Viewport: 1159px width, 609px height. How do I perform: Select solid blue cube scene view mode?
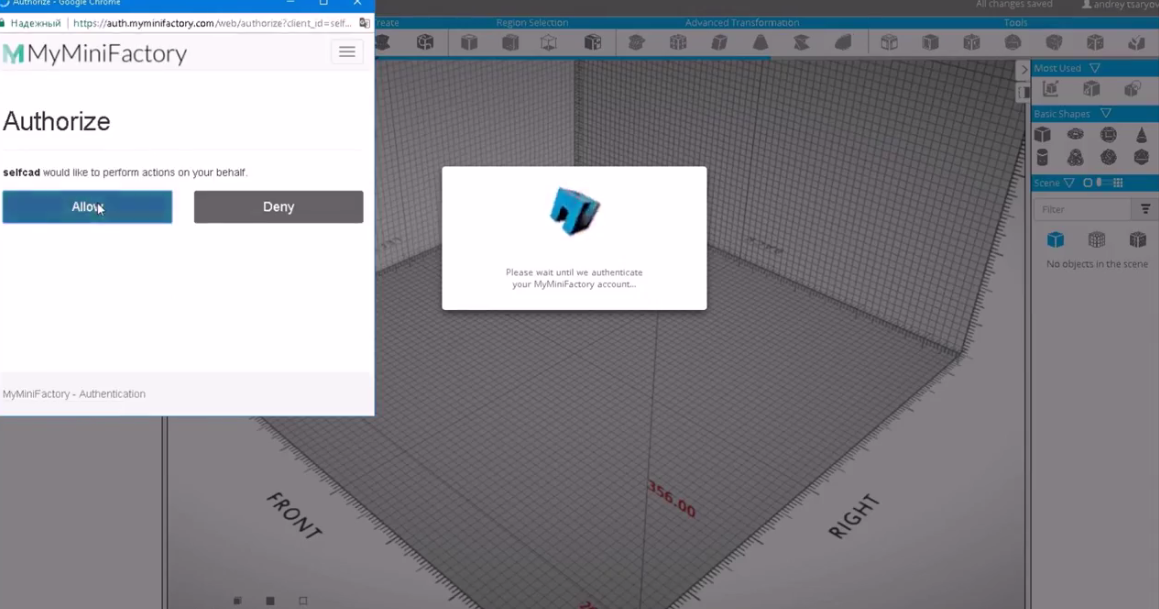1056,239
